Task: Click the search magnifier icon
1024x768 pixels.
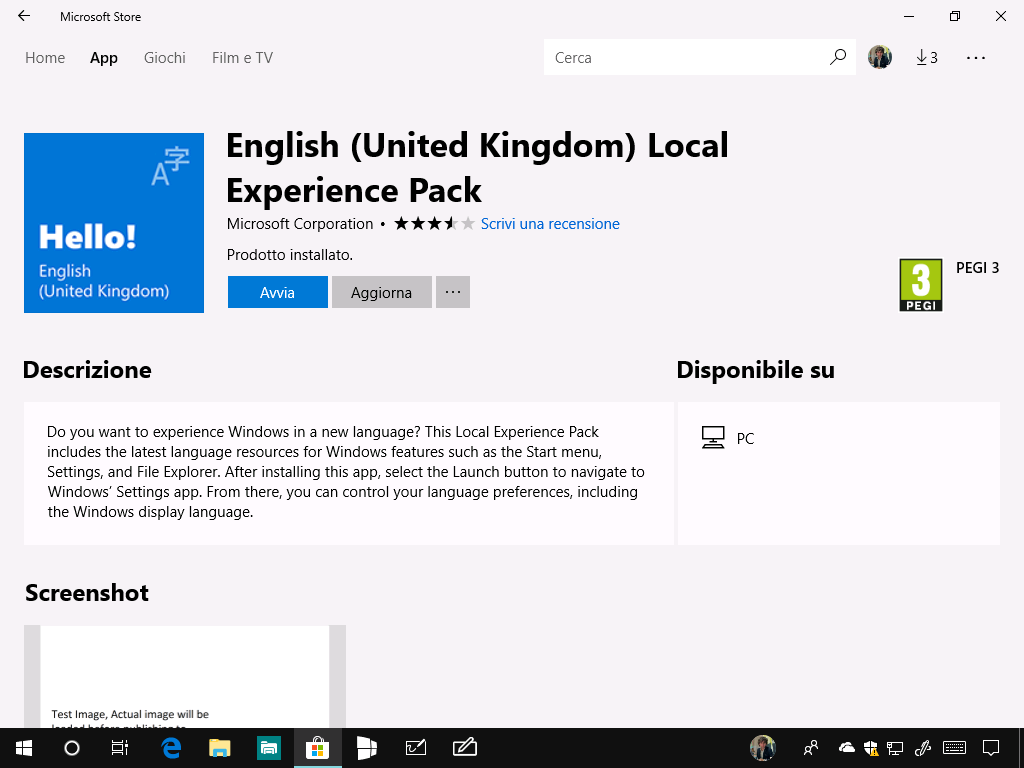Action: click(x=838, y=57)
